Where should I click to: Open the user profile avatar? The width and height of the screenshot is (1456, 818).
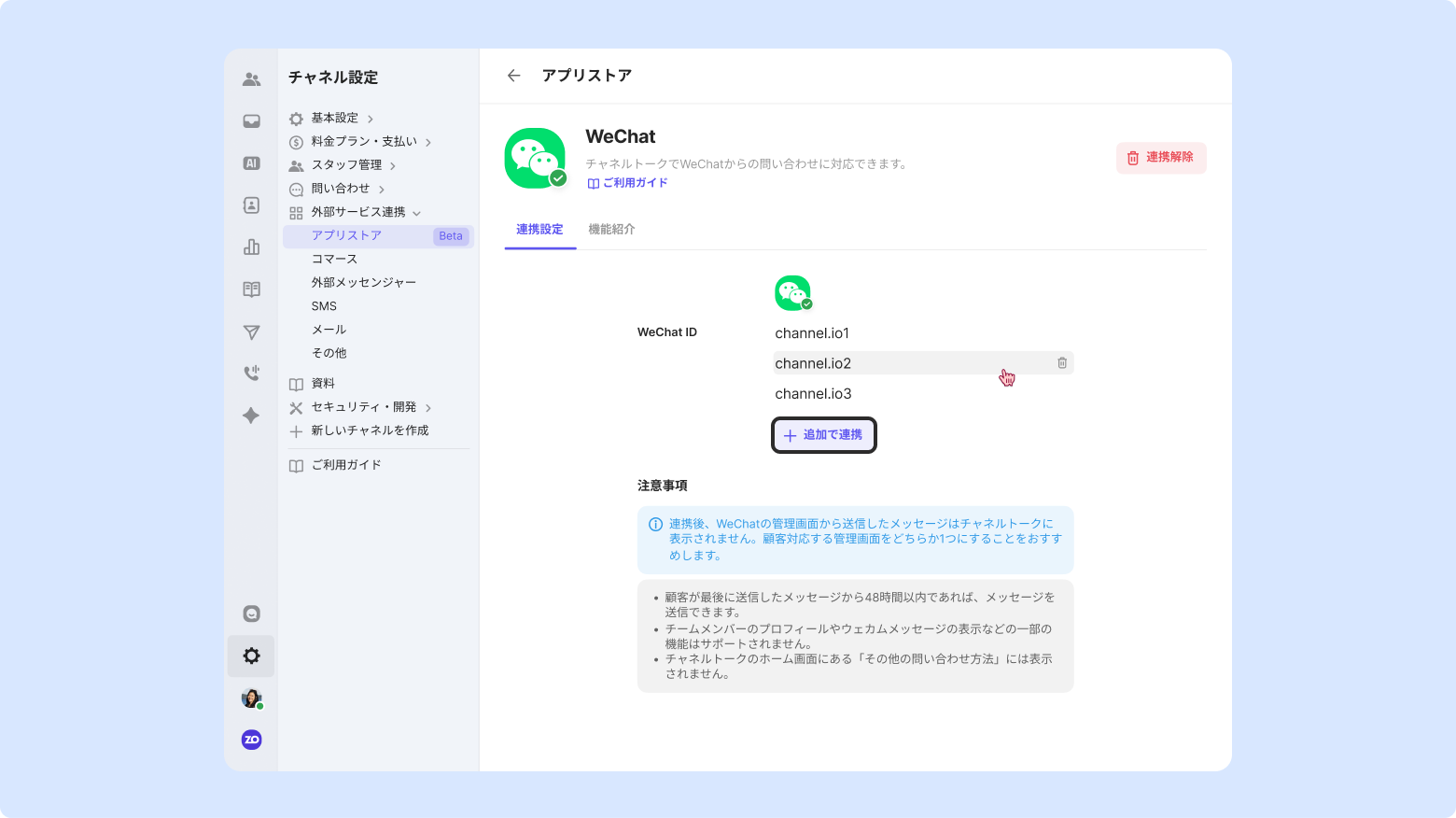click(x=251, y=698)
